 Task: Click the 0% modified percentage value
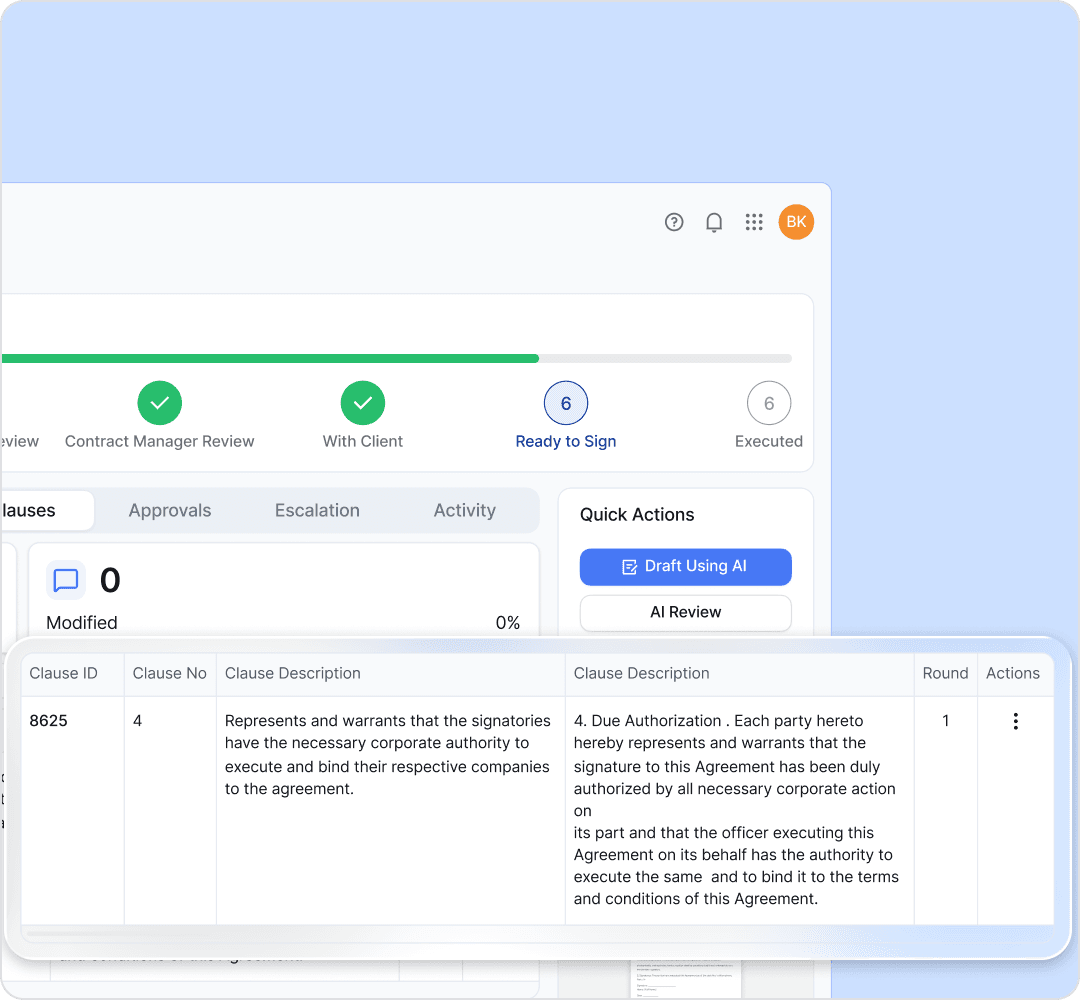tap(508, 623)
